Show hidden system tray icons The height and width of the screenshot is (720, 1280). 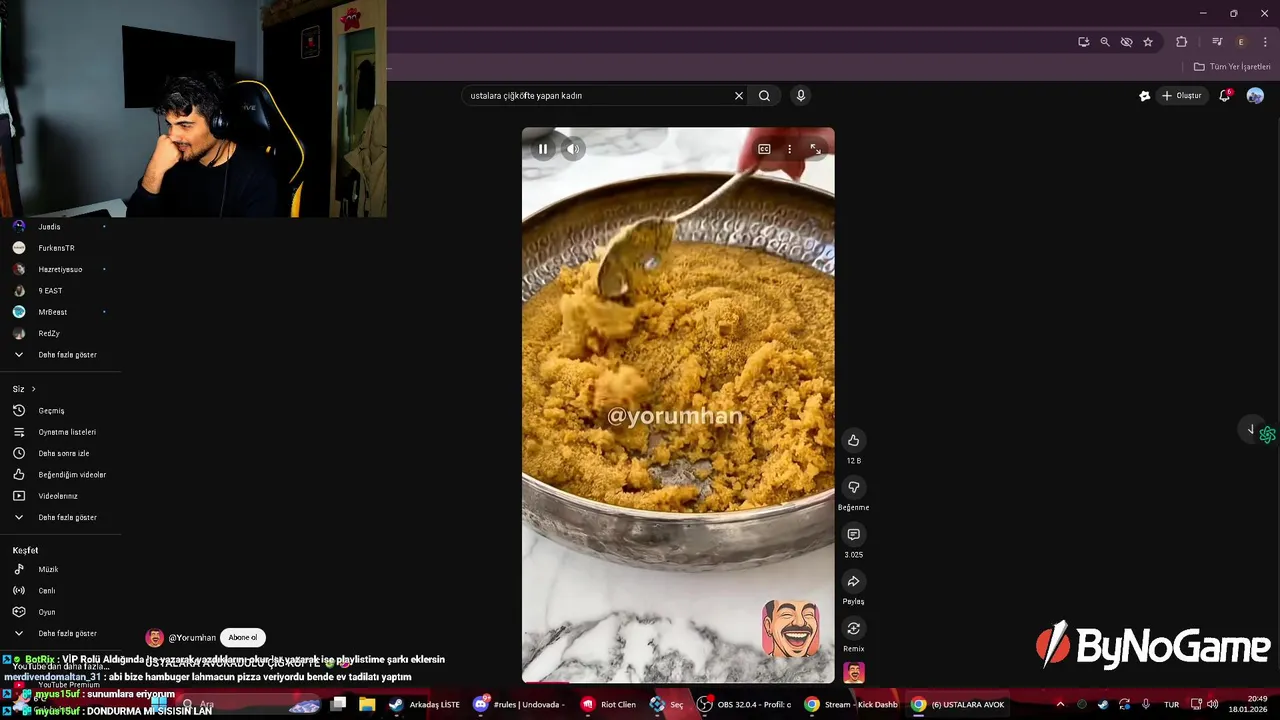[x=1060, y=705]
